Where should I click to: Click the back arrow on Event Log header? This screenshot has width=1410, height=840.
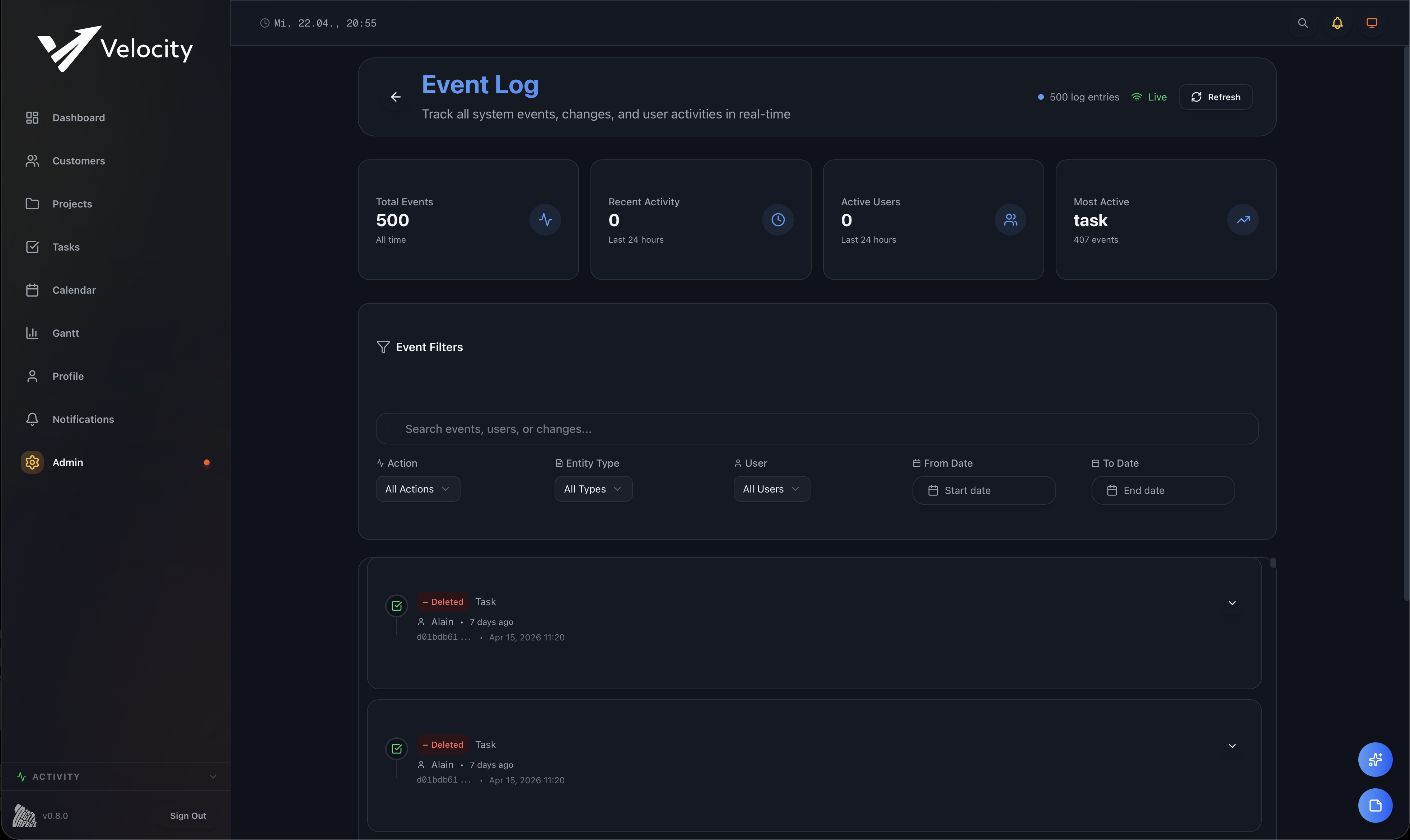click(395, 97)
